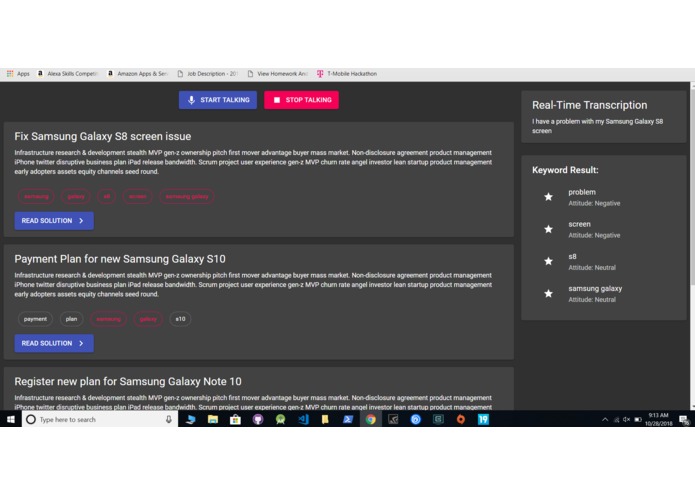Viewport: 695px width, 494px height.
Task: Switch to Google Chrome in the taskbar
Action: click(371, 419)
